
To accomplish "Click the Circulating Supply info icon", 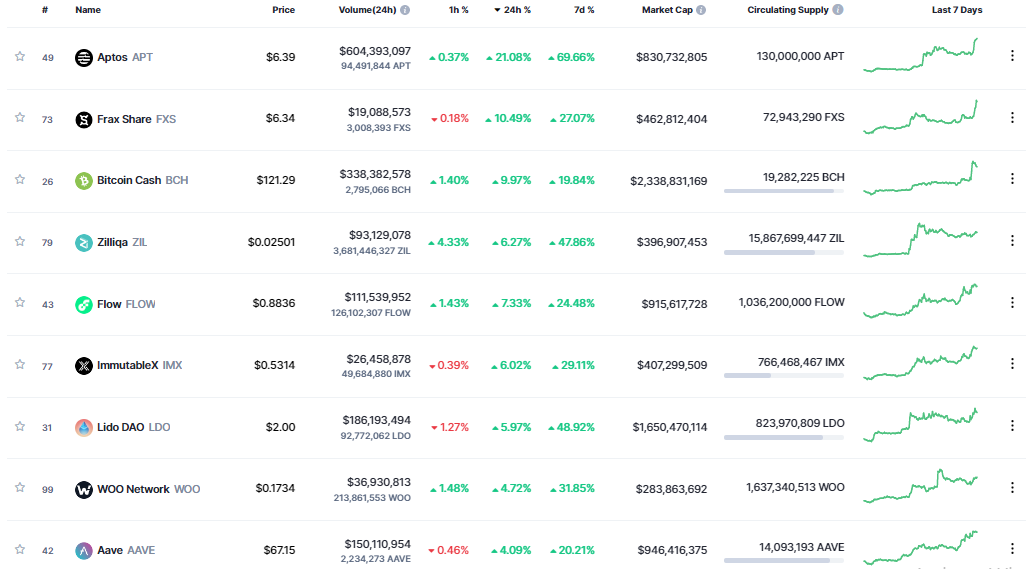I will point(837,10).
